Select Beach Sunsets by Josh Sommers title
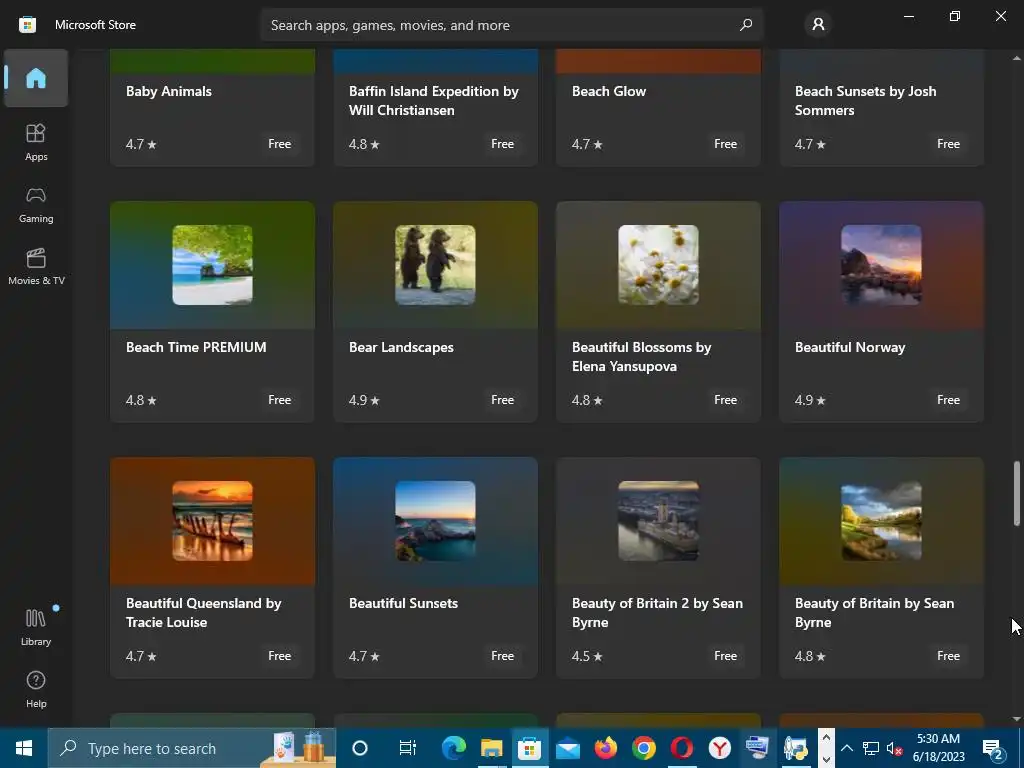The width and height of the screenshot is (1024, 768). pyautogui.click(x=865, y=101)
